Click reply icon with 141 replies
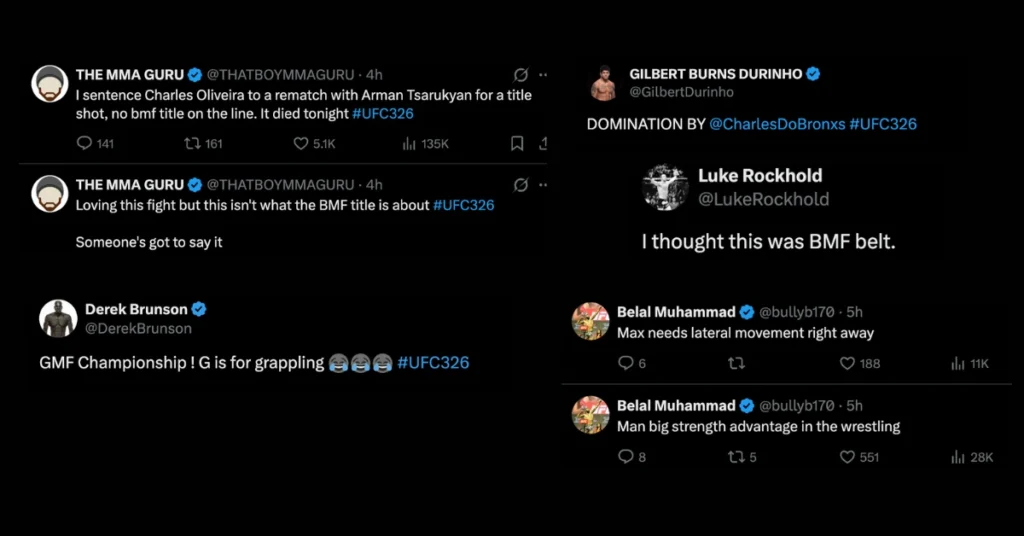The width and height of the screenshot is (1024, 536). pos(85,144)
